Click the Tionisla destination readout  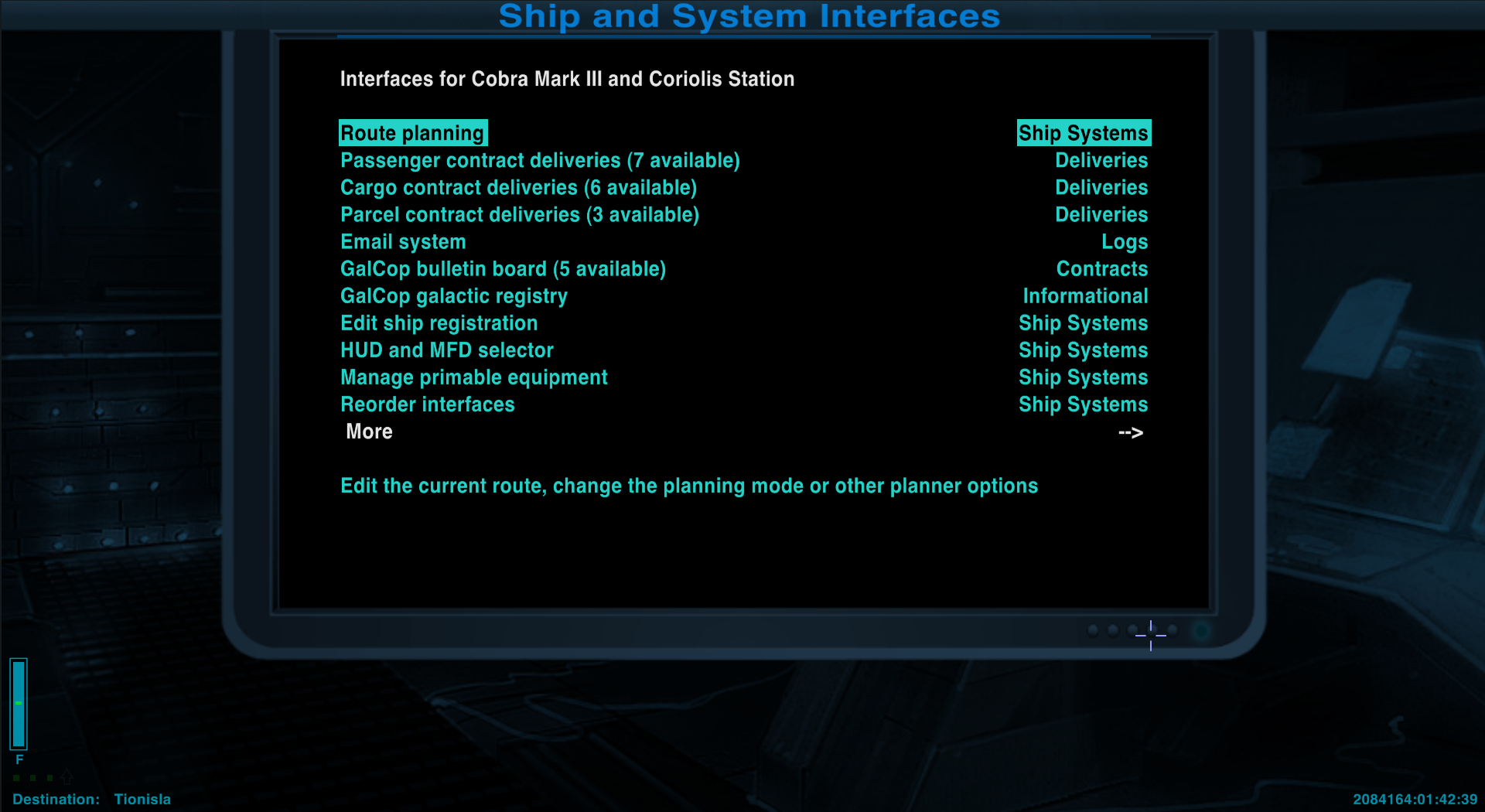click(142, 799)
